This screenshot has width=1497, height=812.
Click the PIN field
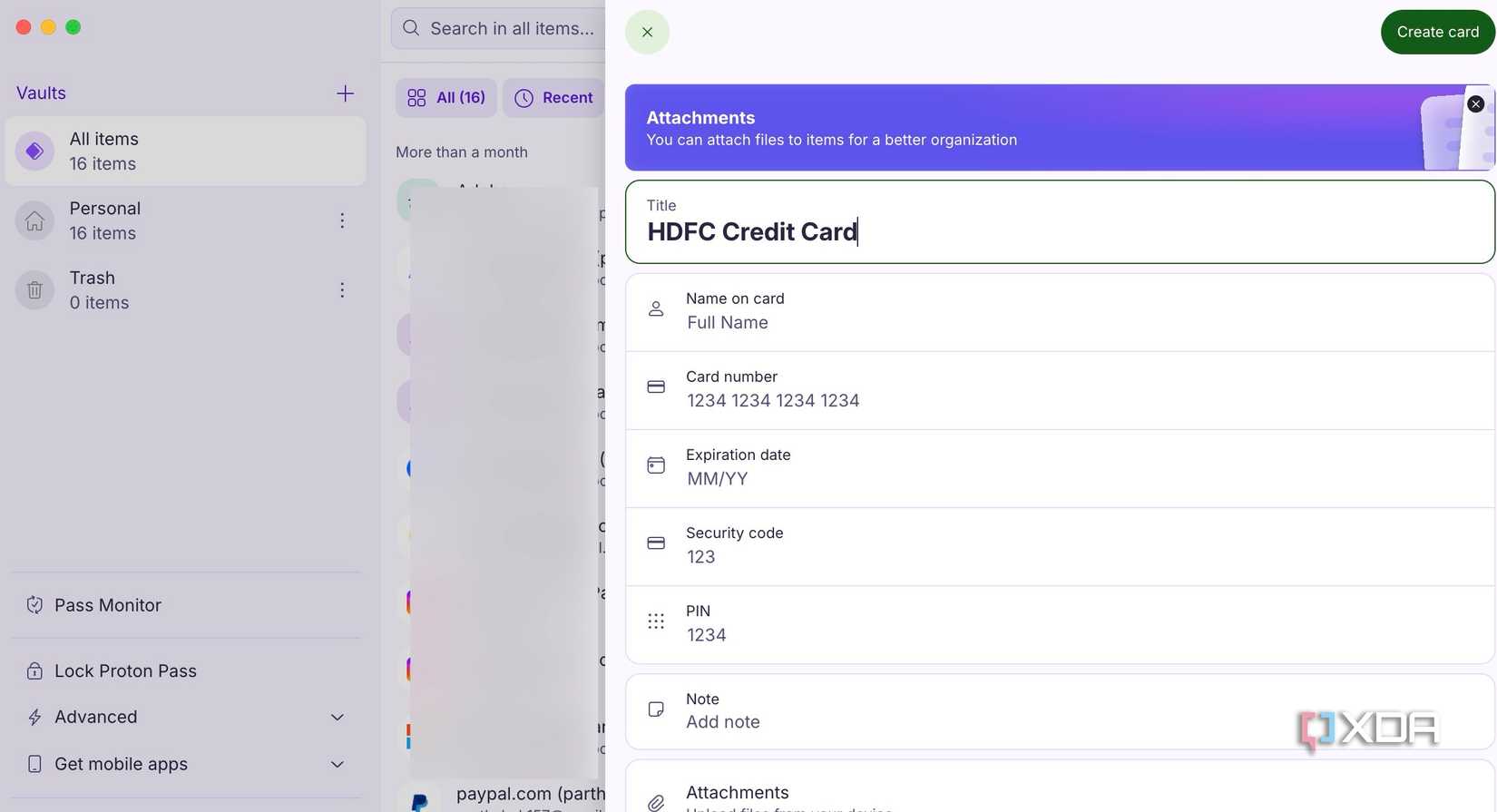point(1060,624)
